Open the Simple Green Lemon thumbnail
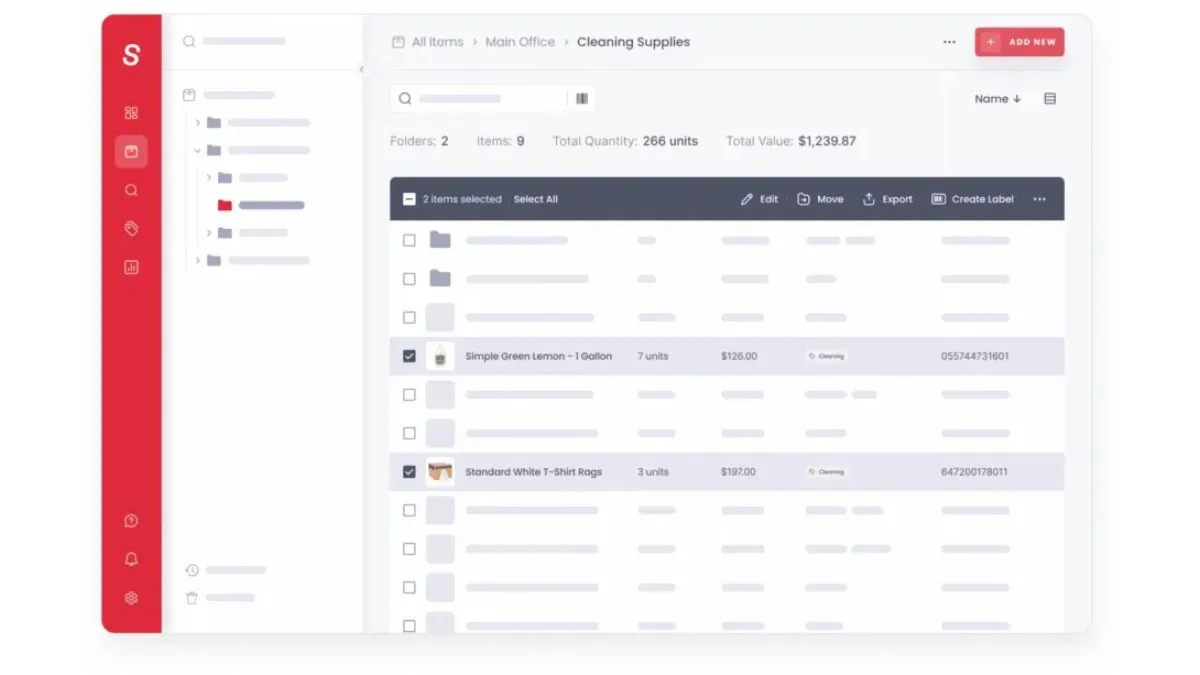Image resolution: width=1200 pixels, height=675 pixels. pyautogui.click(x=440, y=356)
